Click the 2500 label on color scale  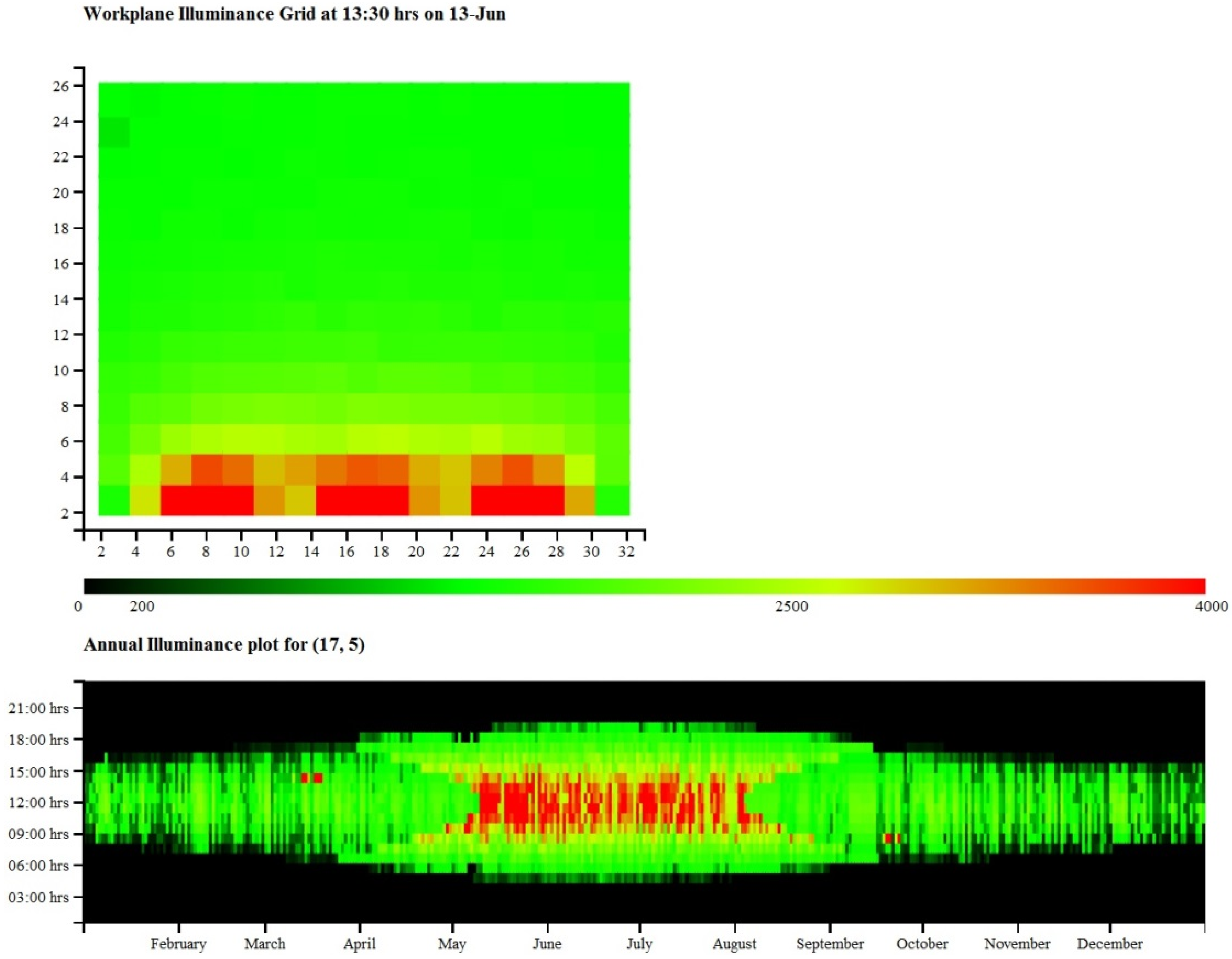tap(791, 607)
